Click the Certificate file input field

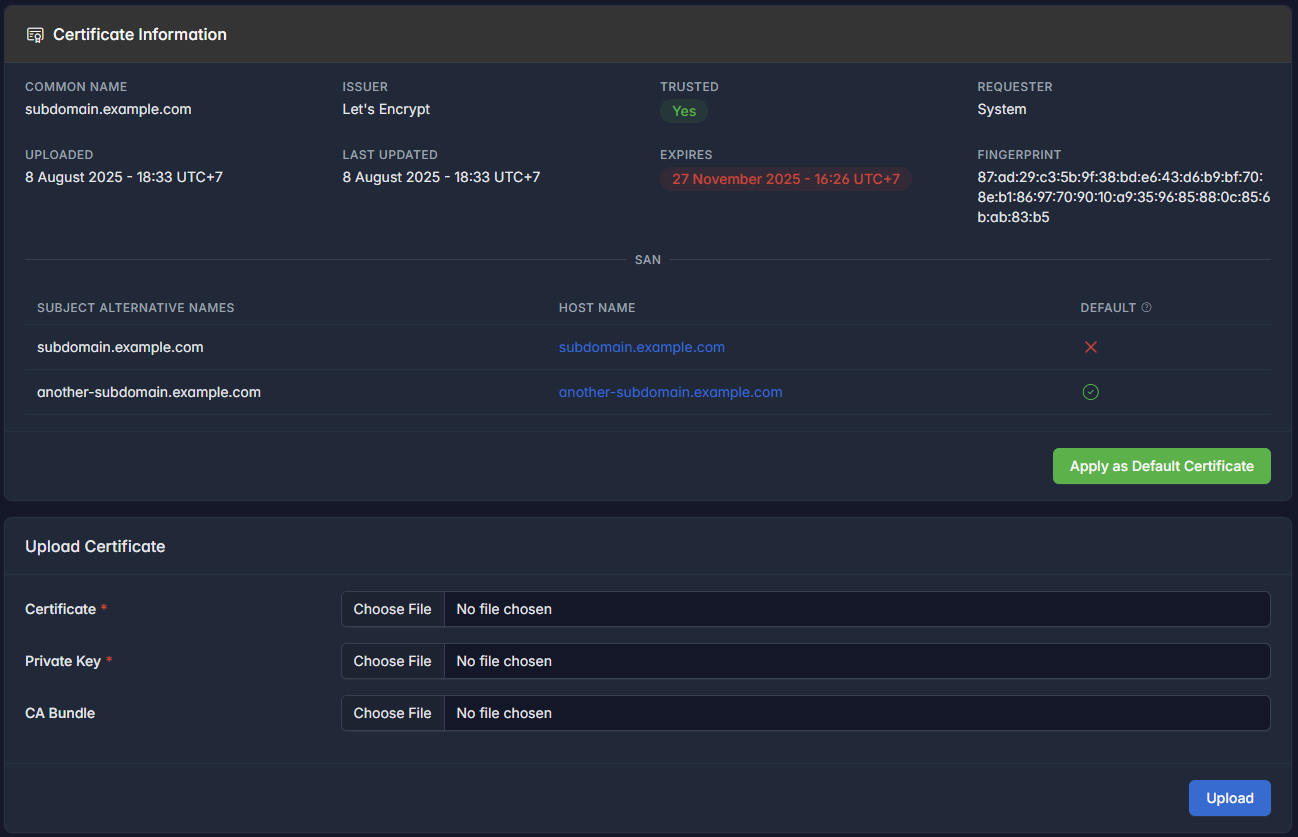(806, 609)
